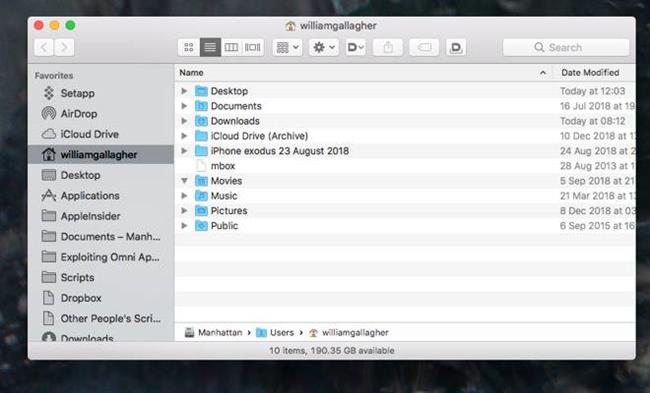650x393 pixels.
Task: Select iPhone exodus 23 August 2018 folder
Action: click(x=405, y=150)
